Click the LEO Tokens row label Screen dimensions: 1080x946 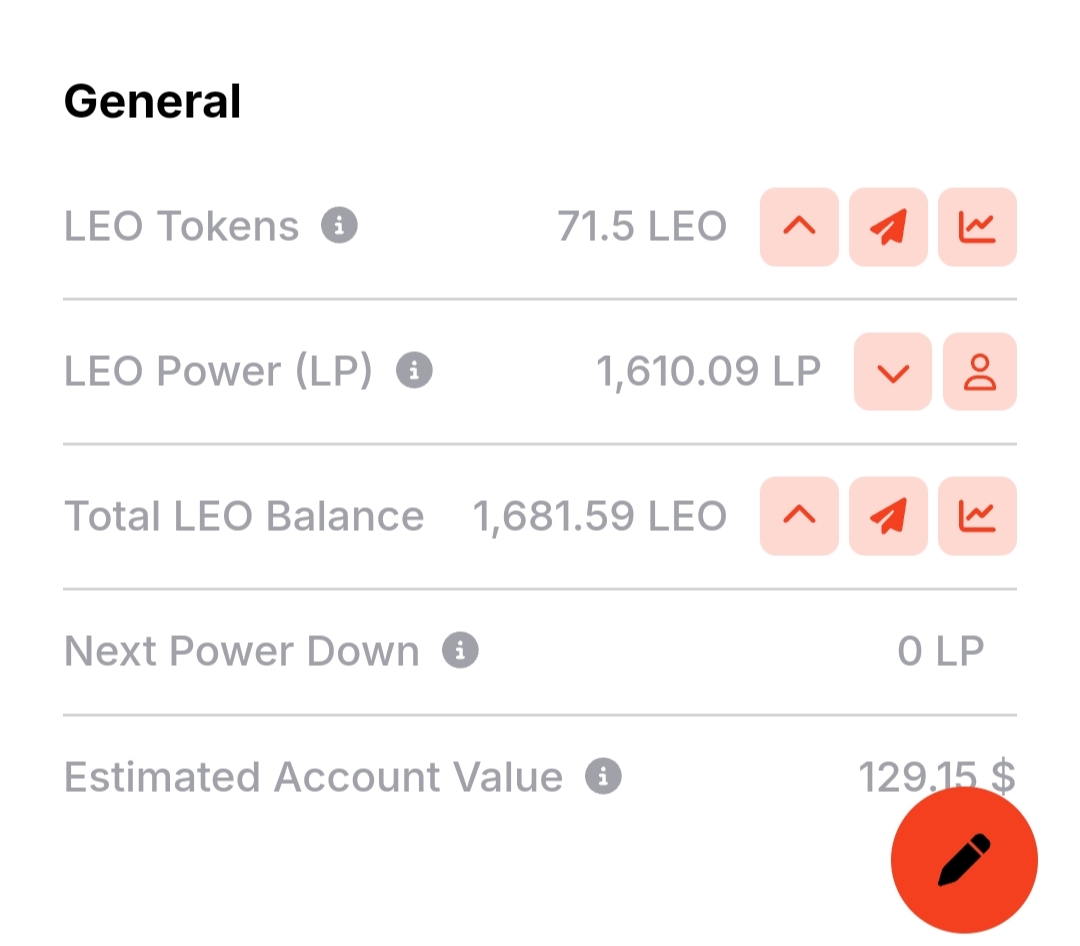click(181, 226)
